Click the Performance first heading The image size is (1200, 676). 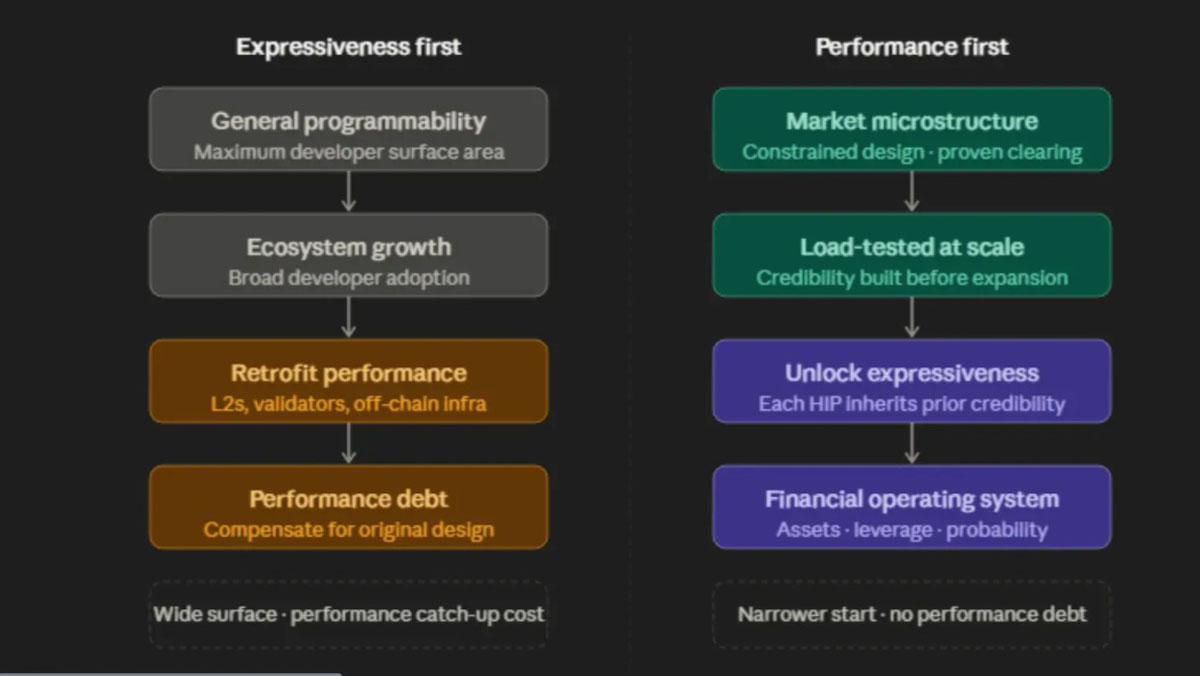(912, 47)
